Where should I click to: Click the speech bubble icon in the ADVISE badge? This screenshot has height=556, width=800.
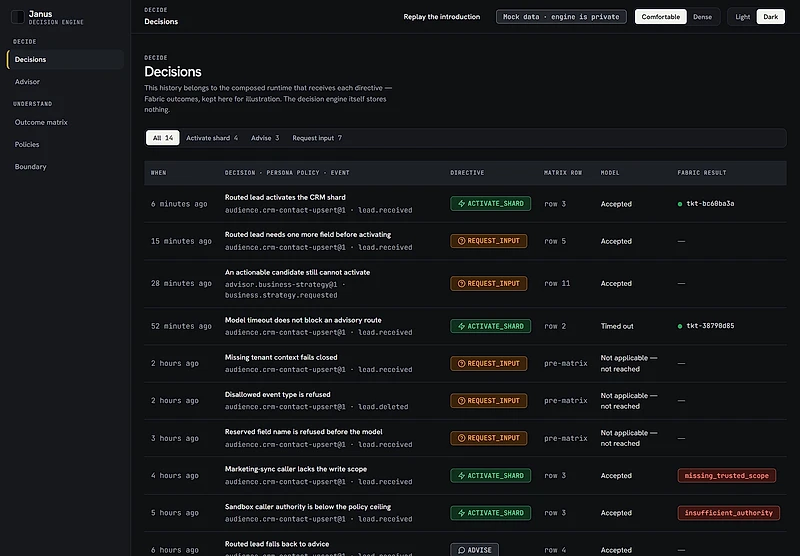pos(461,550)
